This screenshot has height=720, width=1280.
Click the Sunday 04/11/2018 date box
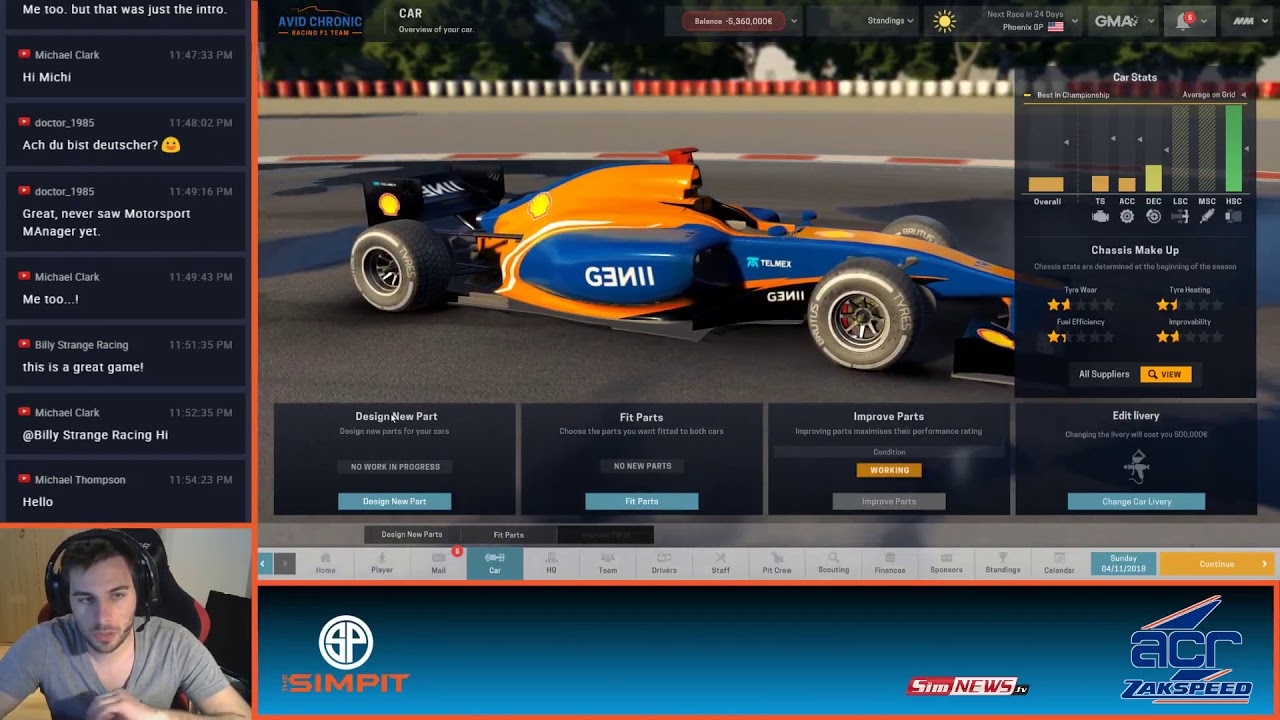click(x=1123, y=564)
